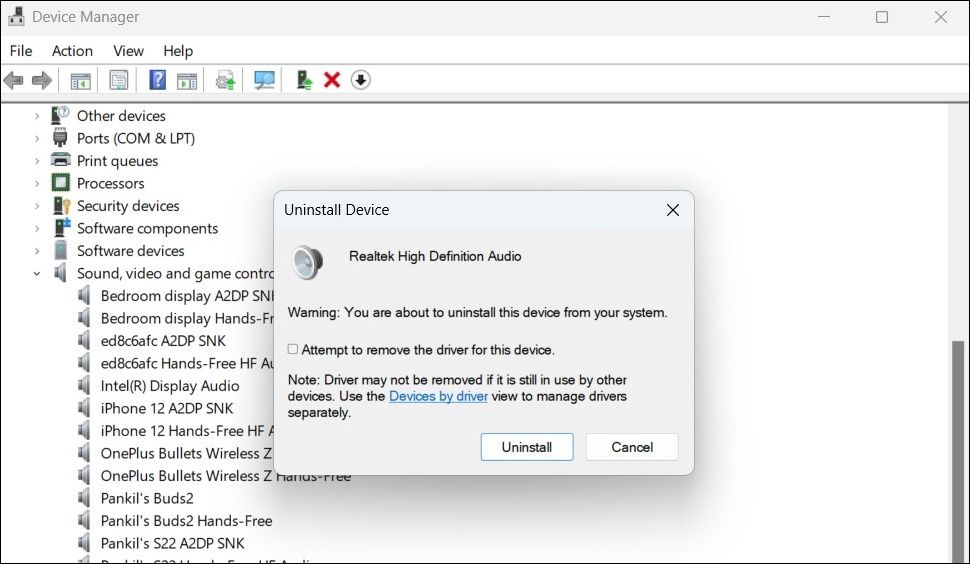Click the speaker icon beside Pankil's Buds2
This screenshot has height=564, width=970.
(x=84, y=498)
